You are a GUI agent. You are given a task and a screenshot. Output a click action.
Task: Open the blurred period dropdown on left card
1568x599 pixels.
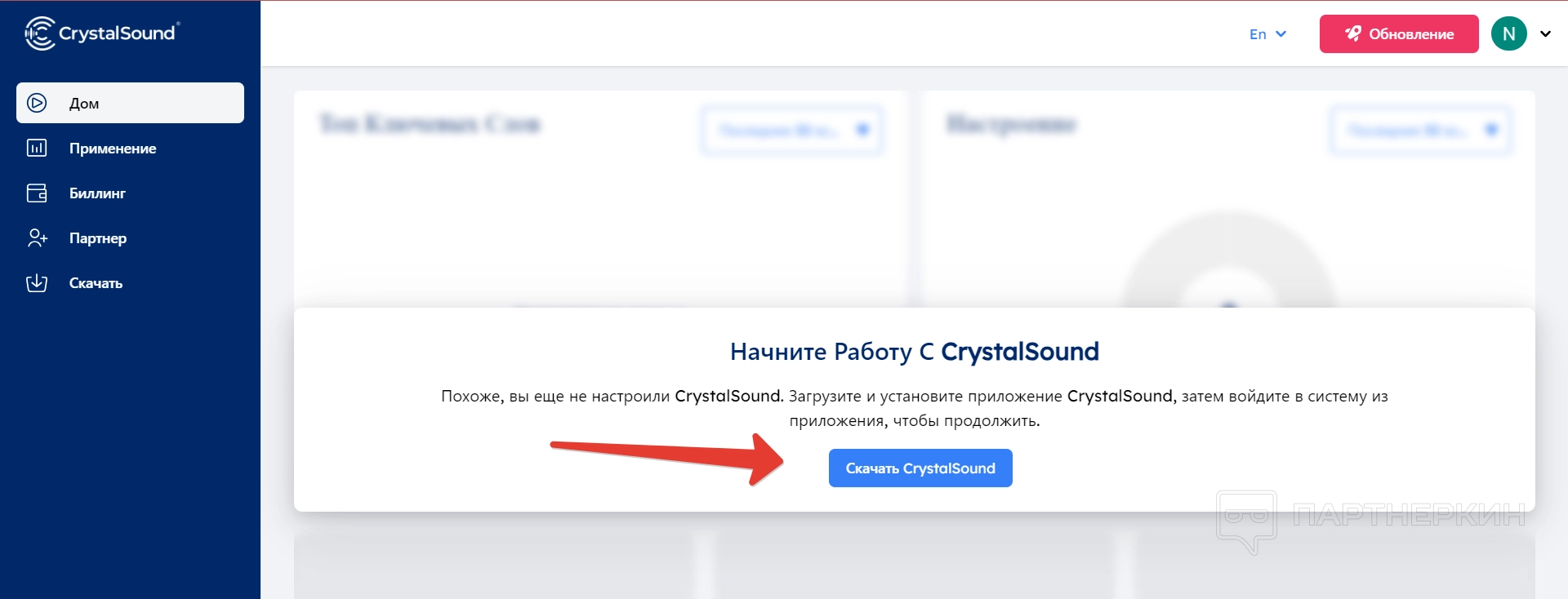click(x=792, y=130)
